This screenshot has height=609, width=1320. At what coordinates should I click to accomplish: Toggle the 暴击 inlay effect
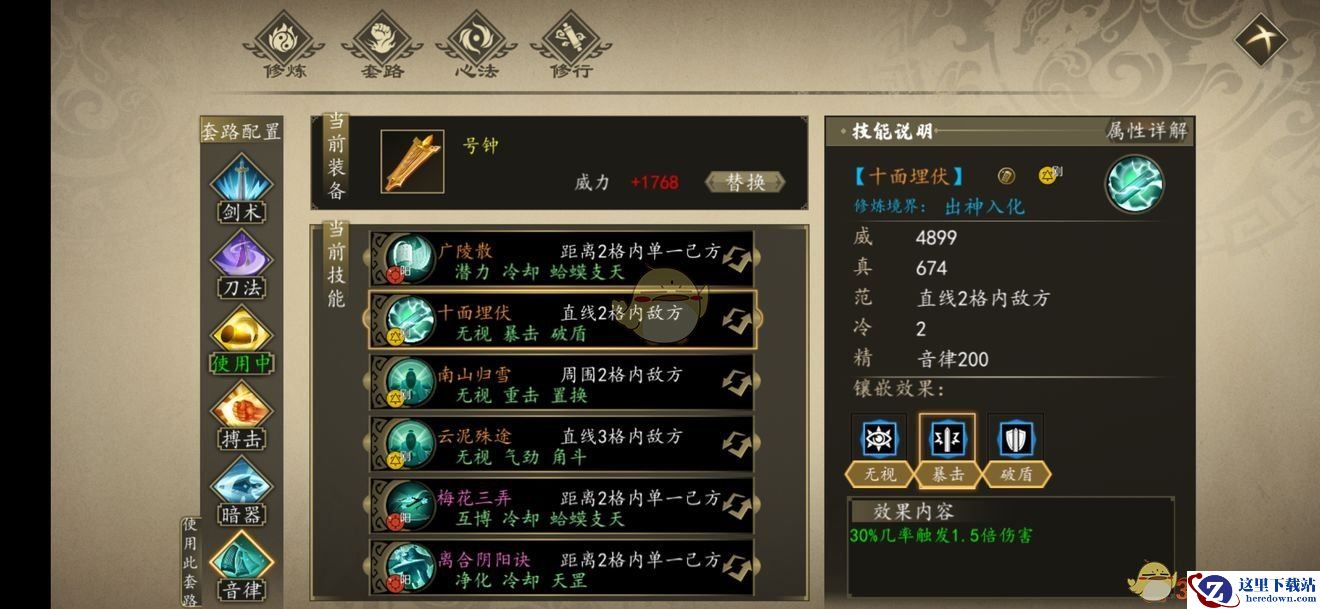click(946, 451)
